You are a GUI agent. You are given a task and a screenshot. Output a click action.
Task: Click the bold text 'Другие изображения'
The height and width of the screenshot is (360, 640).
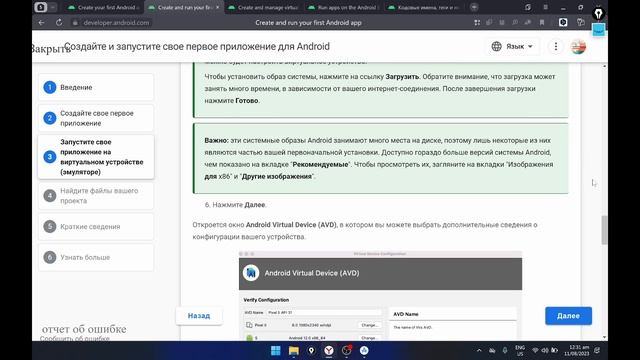click(x=277, y=176)
